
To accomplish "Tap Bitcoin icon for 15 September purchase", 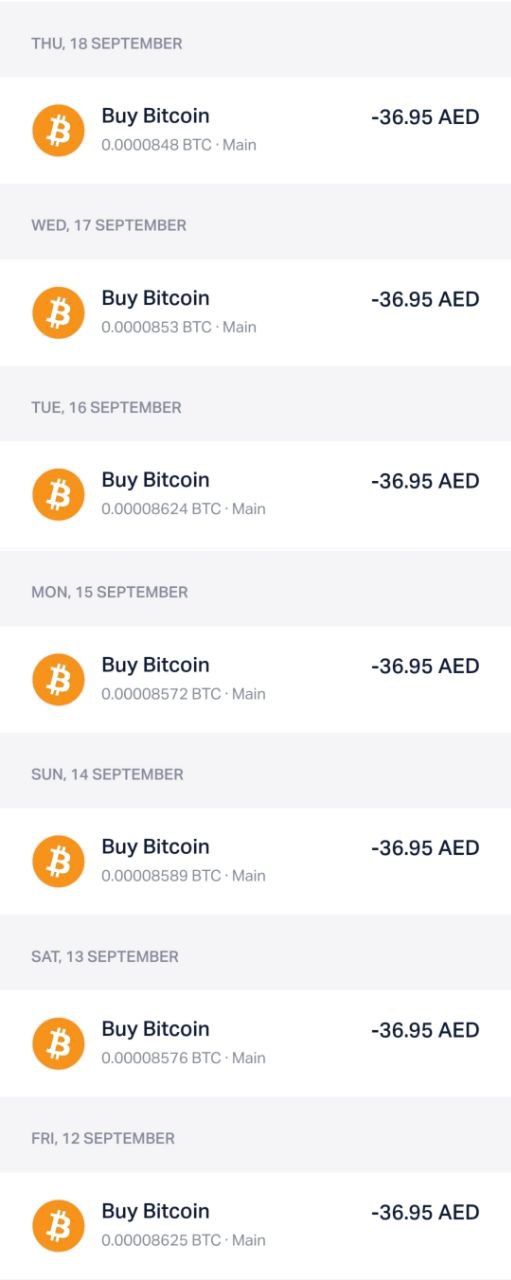I will pos(59,679).
